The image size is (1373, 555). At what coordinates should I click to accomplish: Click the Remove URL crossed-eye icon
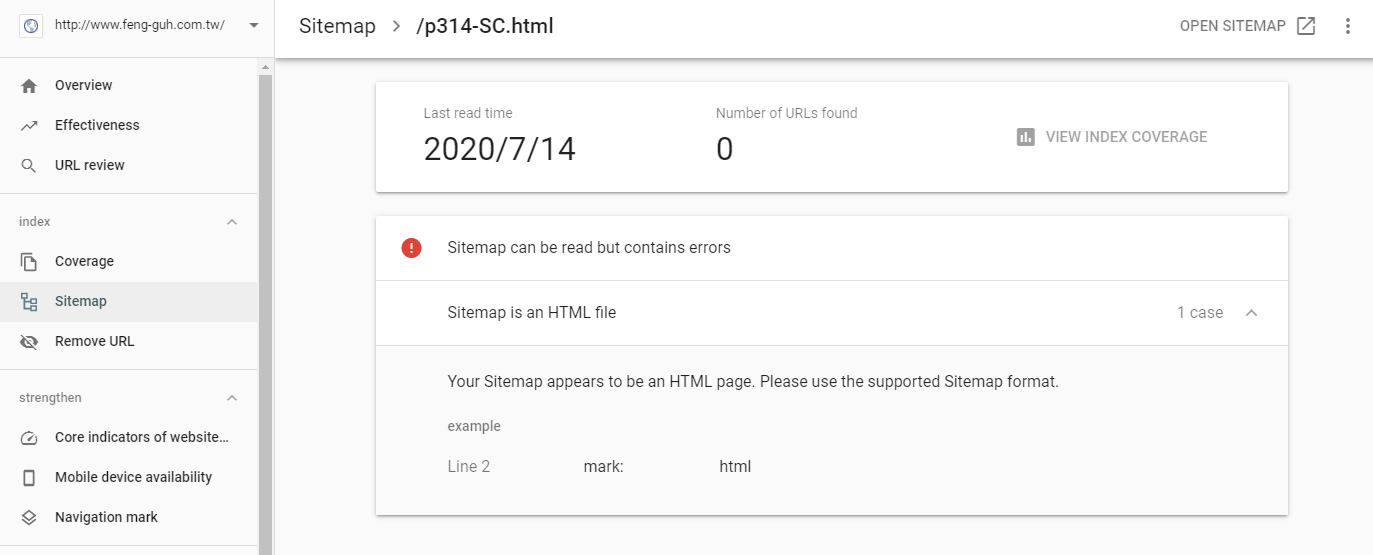click(29, 342)
